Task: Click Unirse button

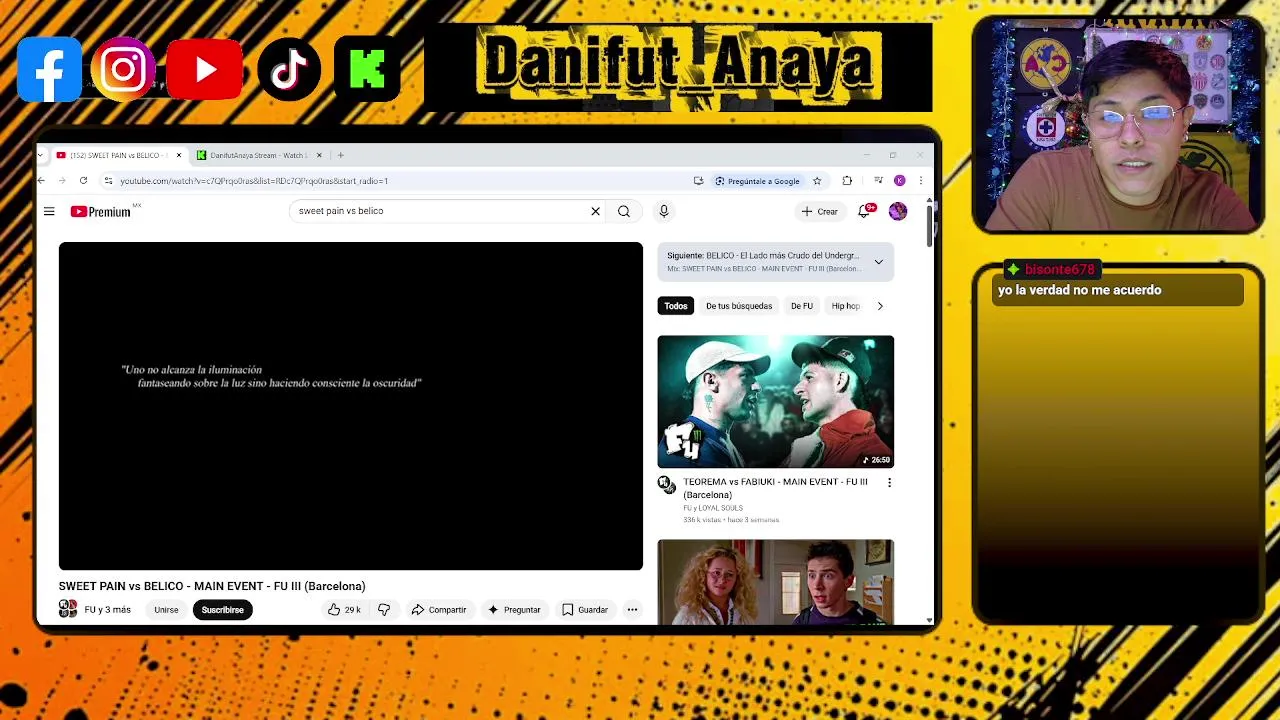Action: pyautogui.click(x=166, y=610)
